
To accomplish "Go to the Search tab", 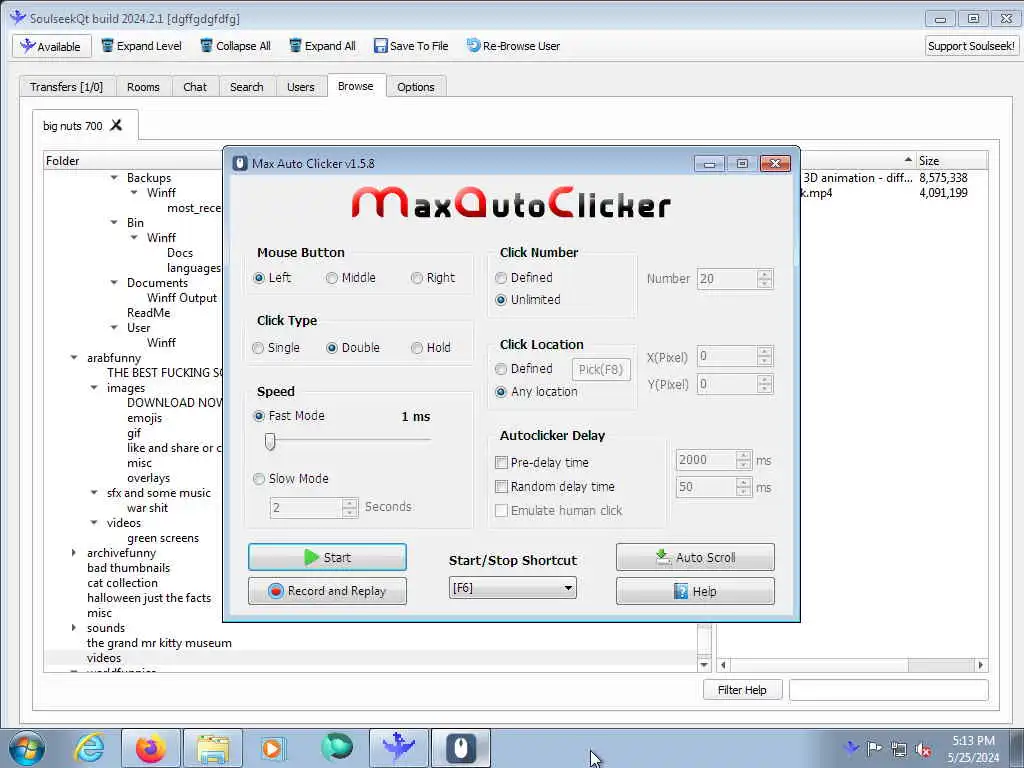I will pos(246,87).
